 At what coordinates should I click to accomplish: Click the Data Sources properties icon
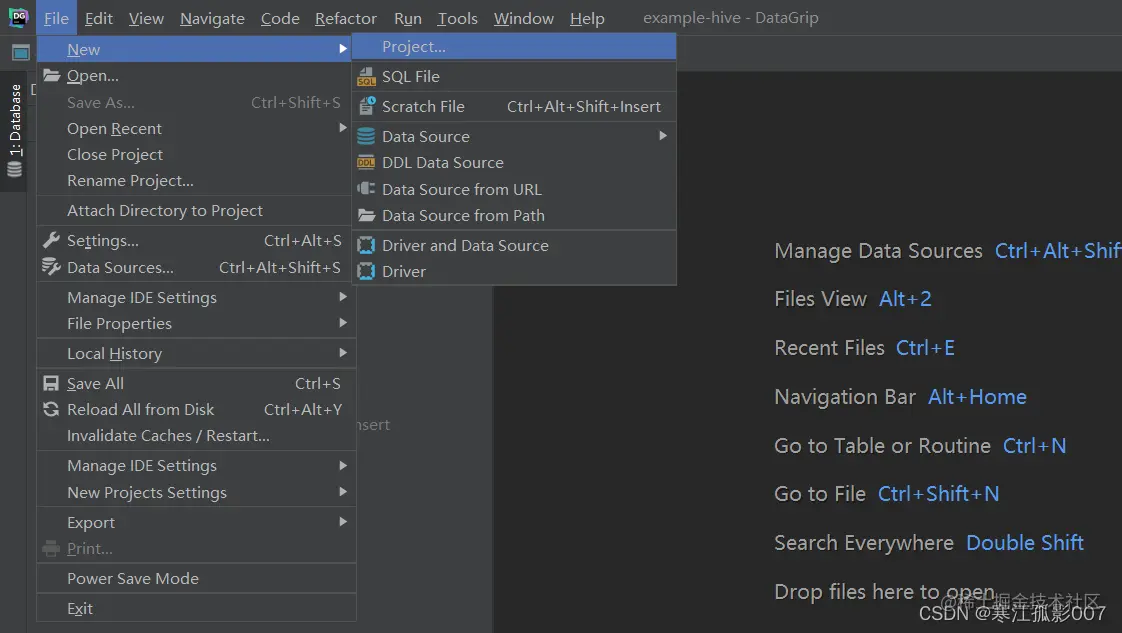point(51,267)
